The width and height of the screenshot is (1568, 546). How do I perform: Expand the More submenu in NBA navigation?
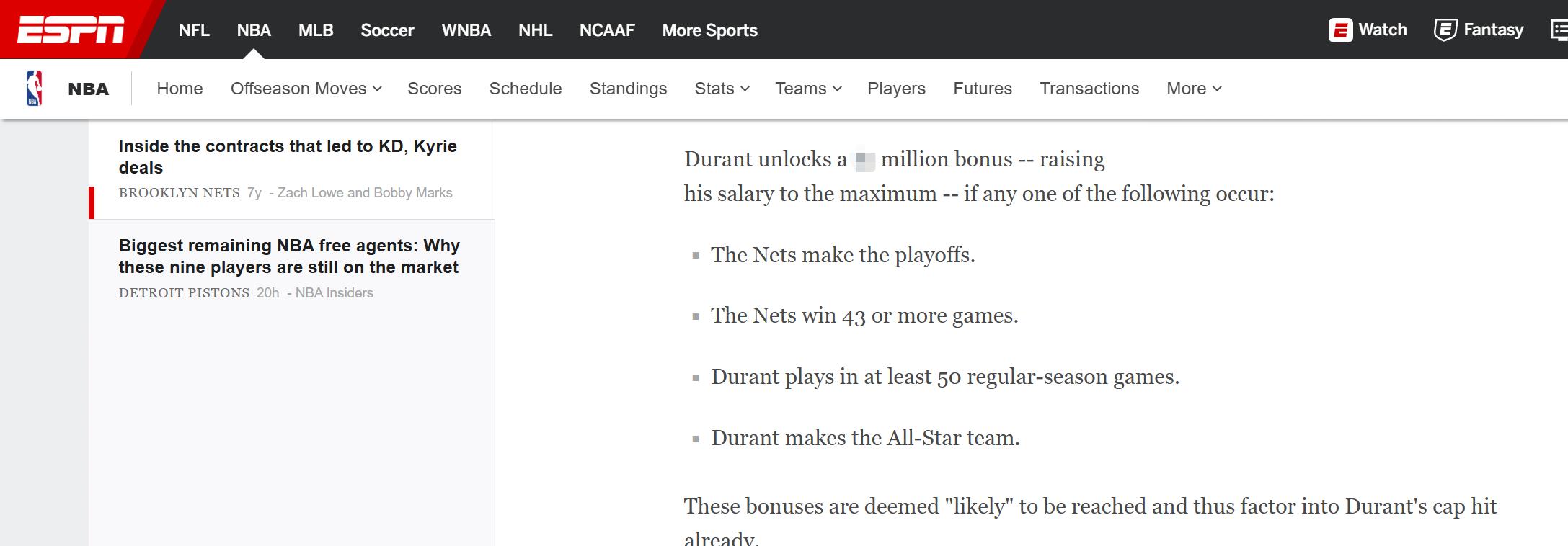tap(1194, 89)
